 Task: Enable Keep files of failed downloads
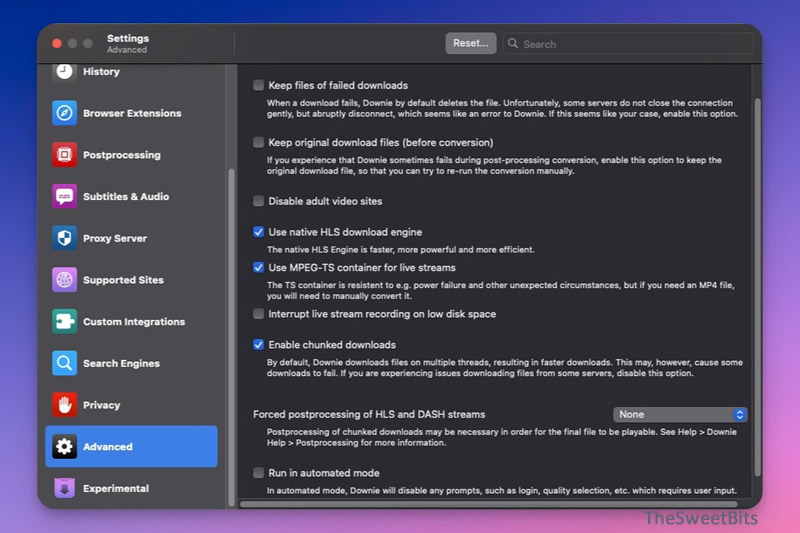click(x=259, y=85)
